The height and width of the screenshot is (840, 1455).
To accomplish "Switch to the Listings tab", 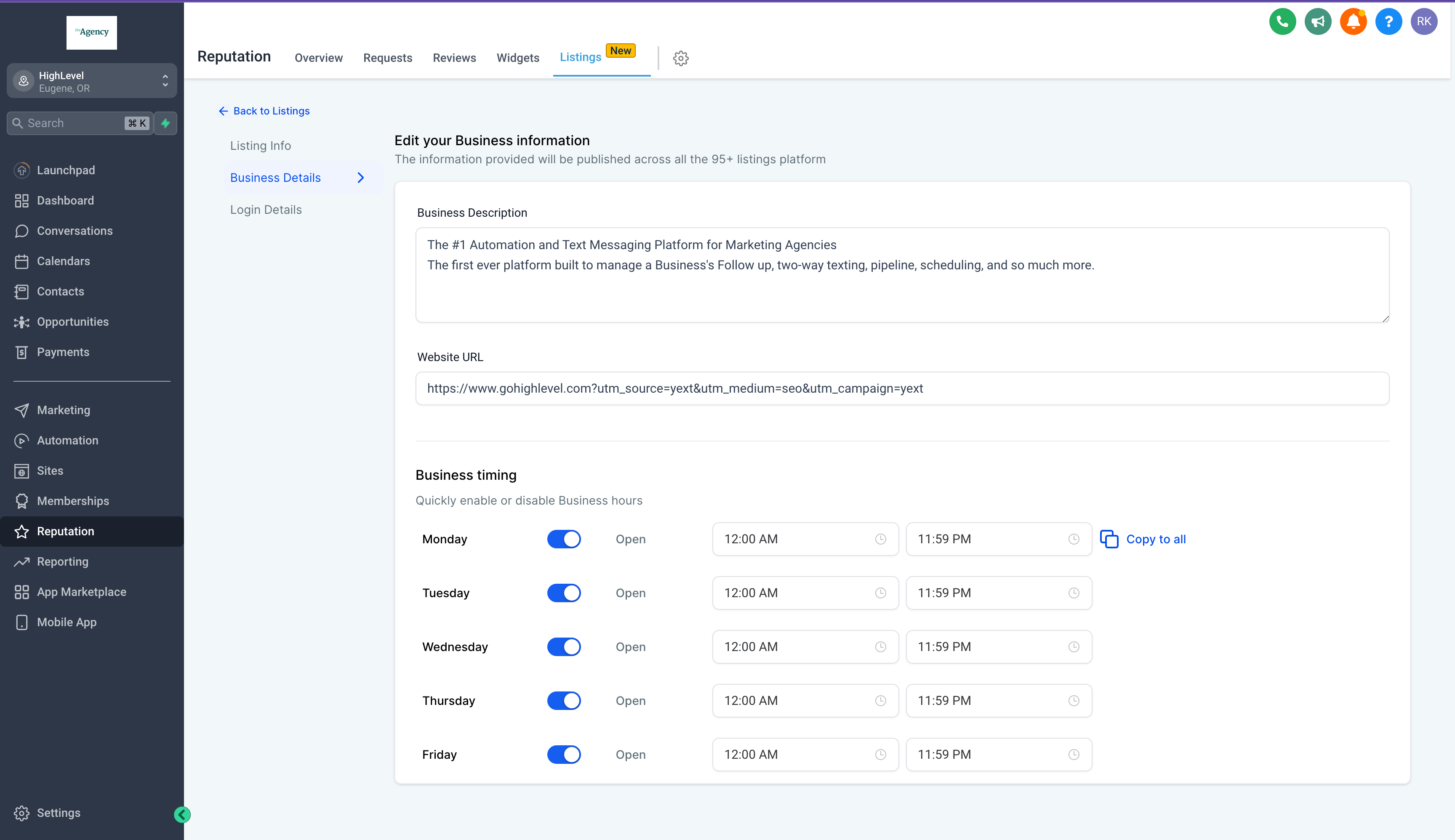I will tap(581, 57).
